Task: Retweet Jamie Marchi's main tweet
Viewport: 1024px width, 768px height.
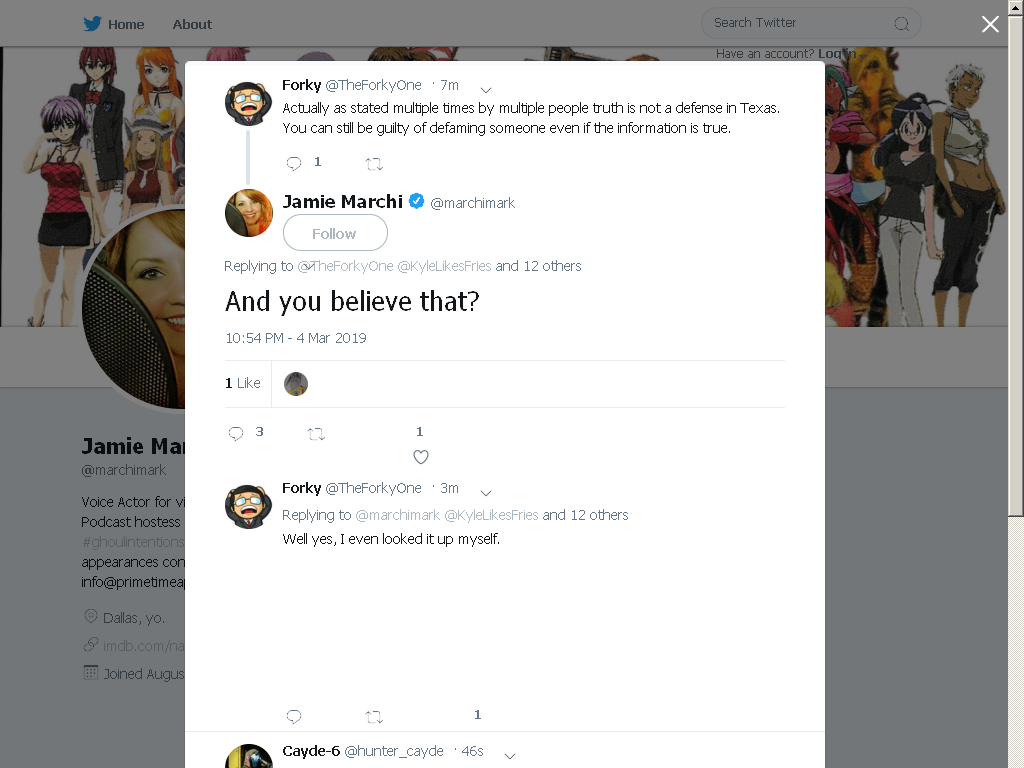Action: click(316, 434)
